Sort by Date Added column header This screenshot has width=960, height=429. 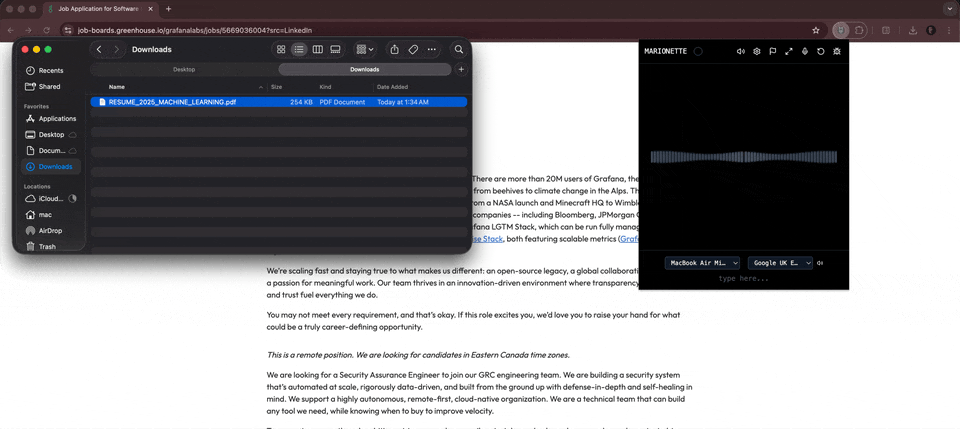tap(392, 87)
